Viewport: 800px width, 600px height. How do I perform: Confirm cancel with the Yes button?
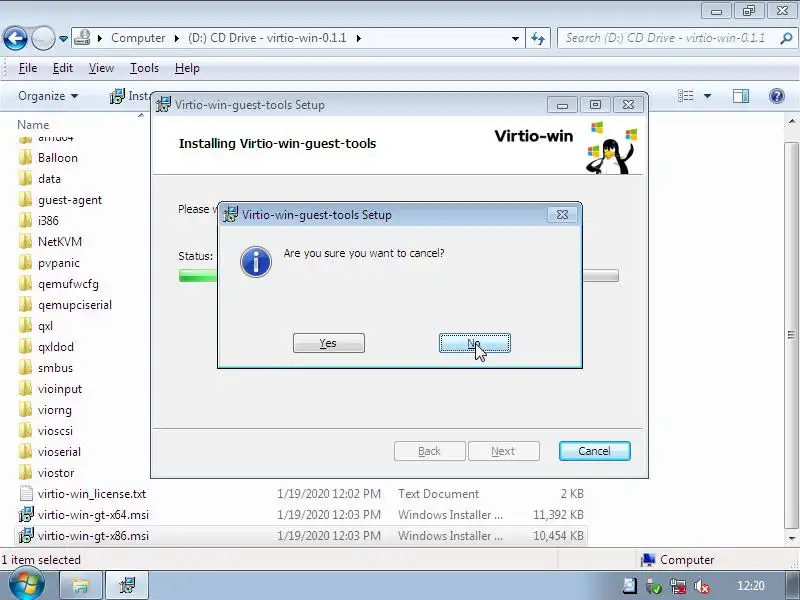click(329, 343)
